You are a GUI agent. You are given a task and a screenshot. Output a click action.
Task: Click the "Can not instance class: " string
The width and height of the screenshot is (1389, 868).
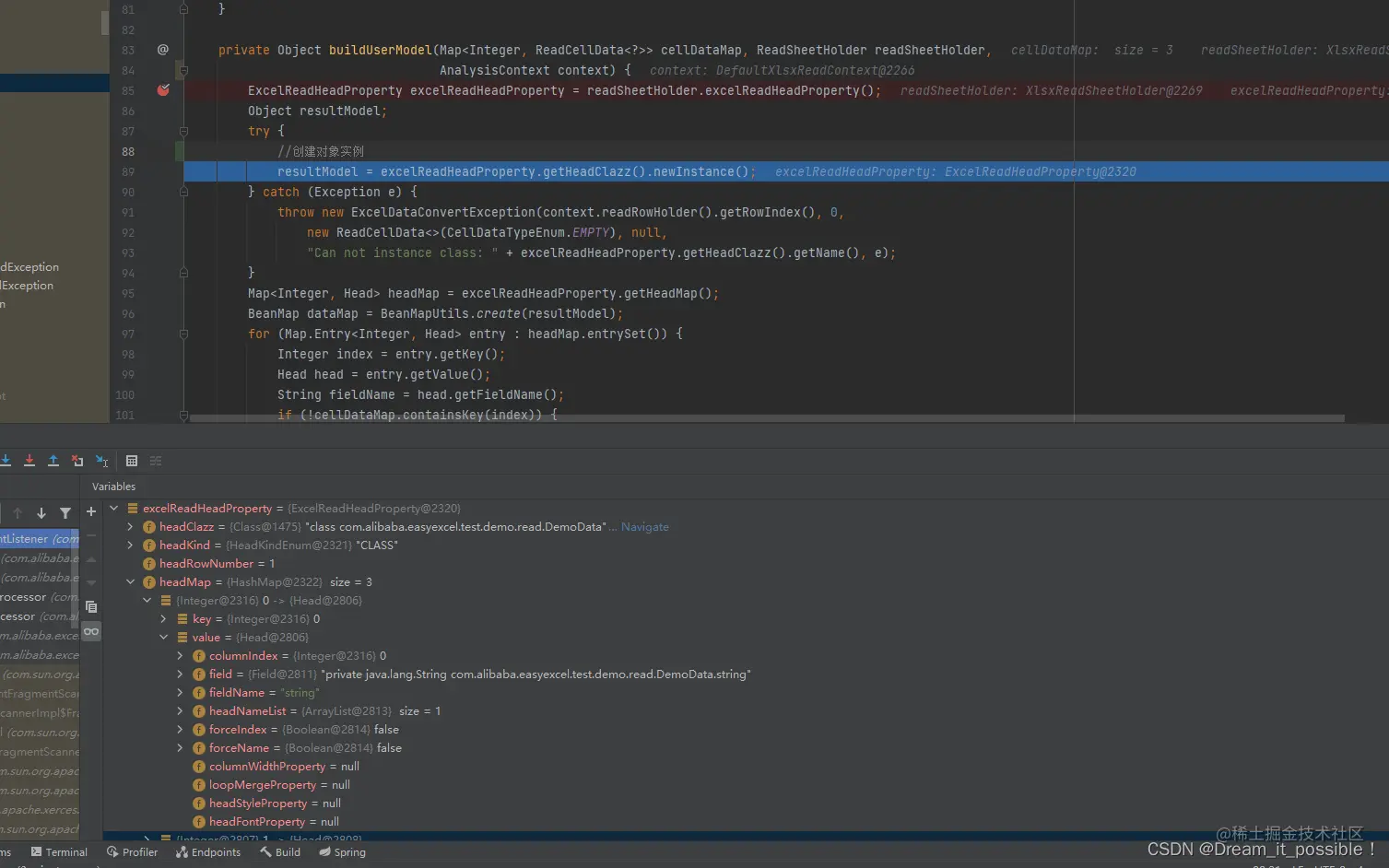pyautogui.click(x=403, y=252)
